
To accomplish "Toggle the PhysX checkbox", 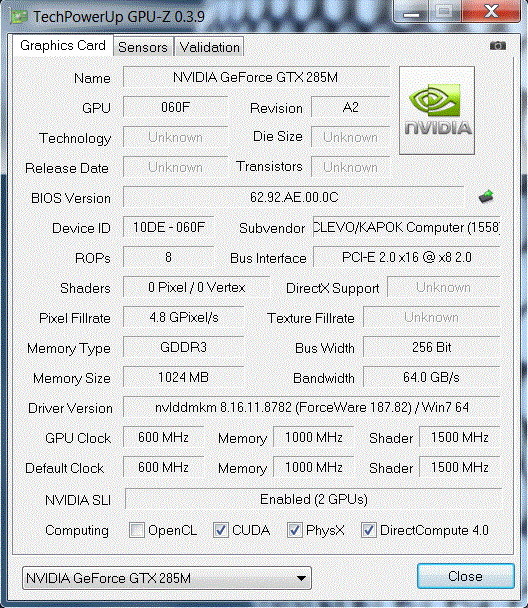I will click(x=295, y=530).
